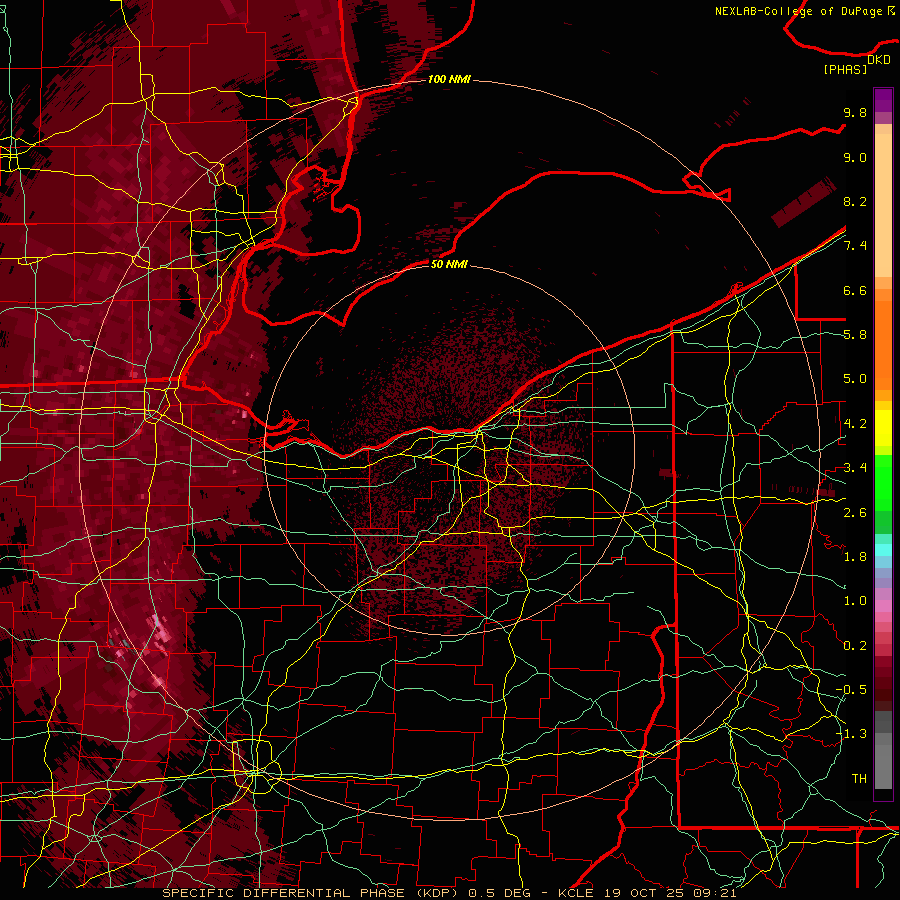Click the 9.0 value on the color scale
The image size is (900, 900).
click(855, 157)
